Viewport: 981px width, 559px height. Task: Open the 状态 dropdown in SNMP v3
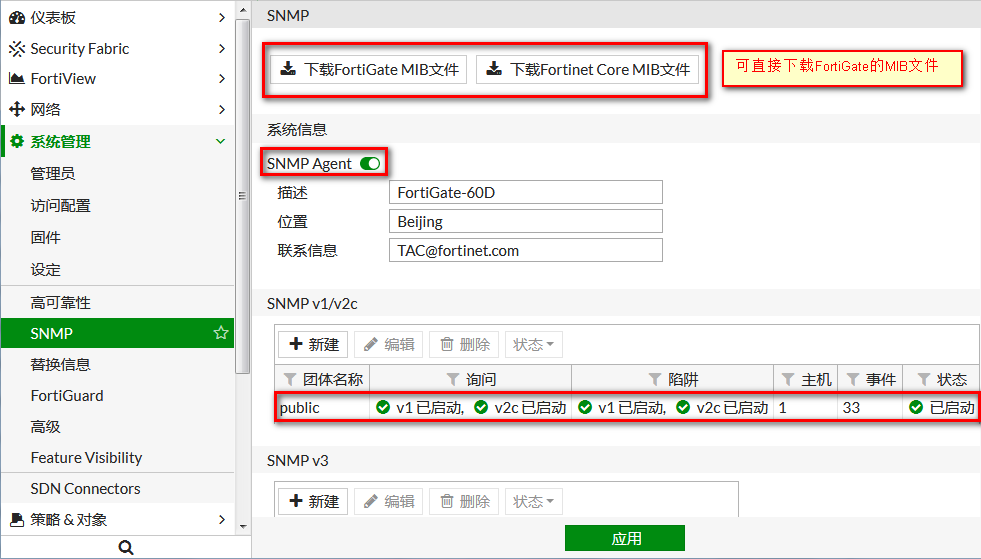pos(534,501)
